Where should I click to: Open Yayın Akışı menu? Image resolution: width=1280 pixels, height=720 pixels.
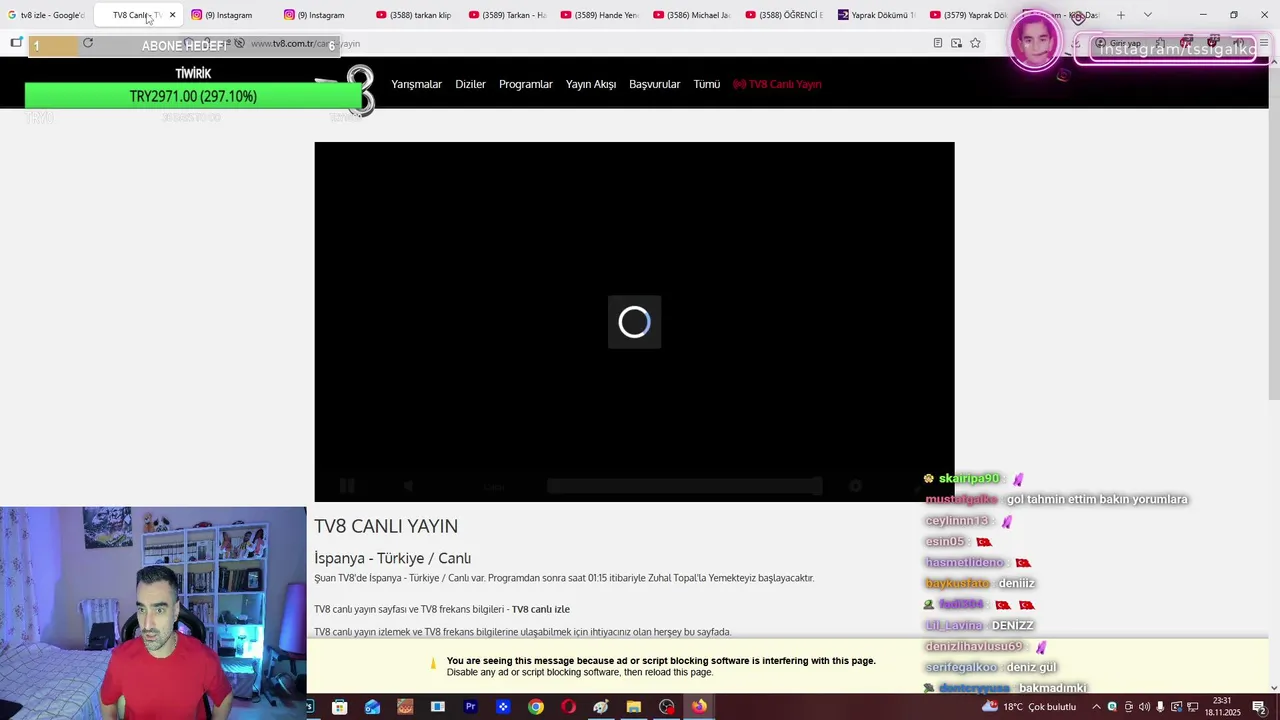click(591, 84)
